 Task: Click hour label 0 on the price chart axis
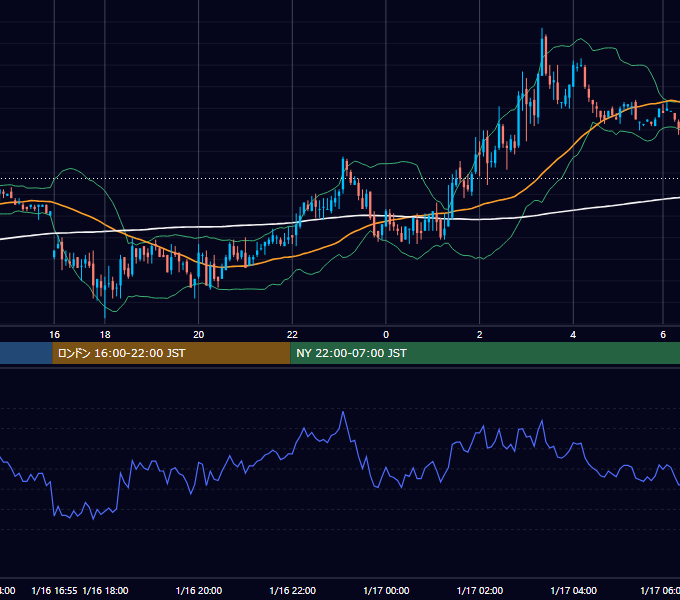click(x=386, y=335)
